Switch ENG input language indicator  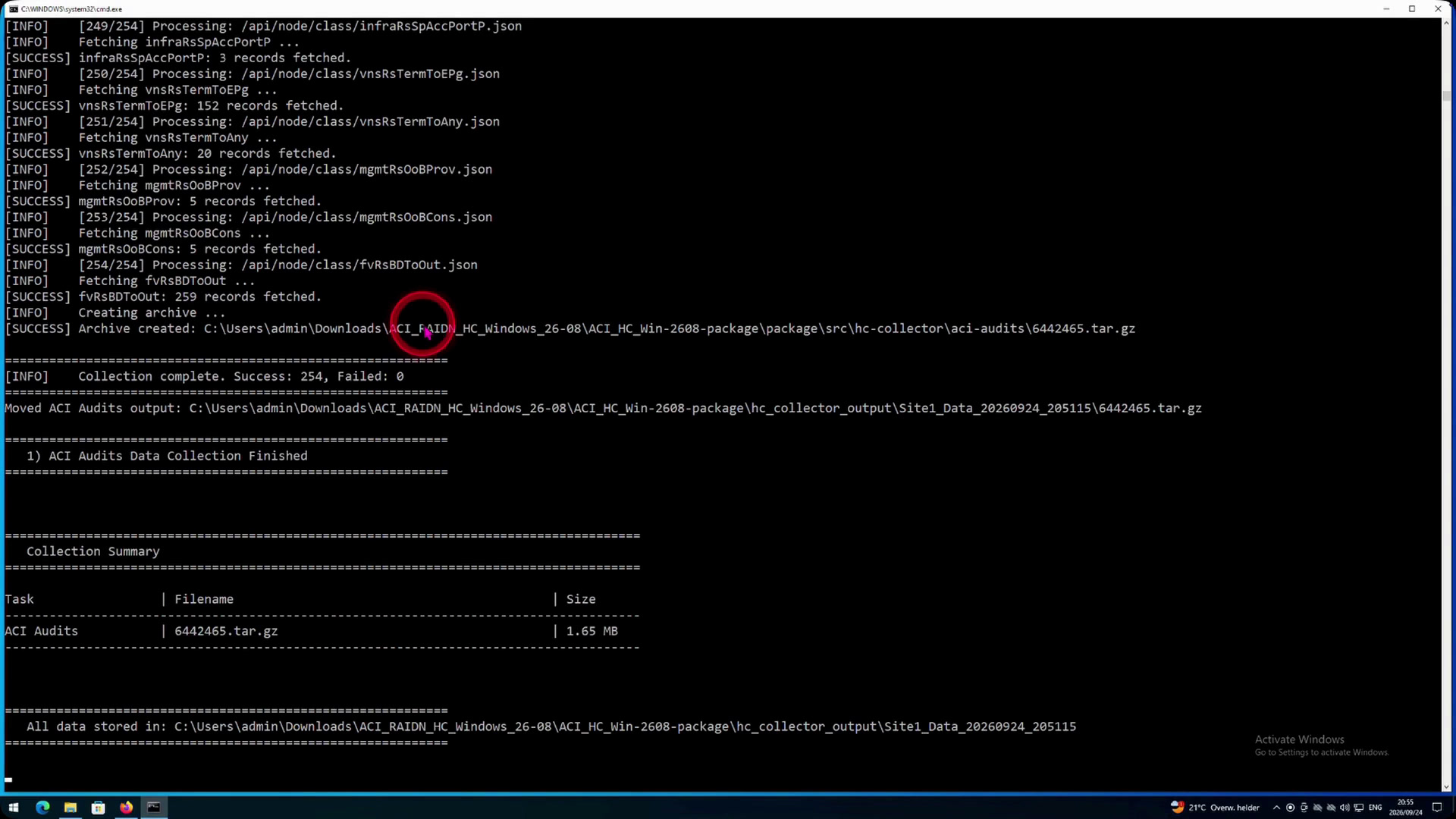1375,808
